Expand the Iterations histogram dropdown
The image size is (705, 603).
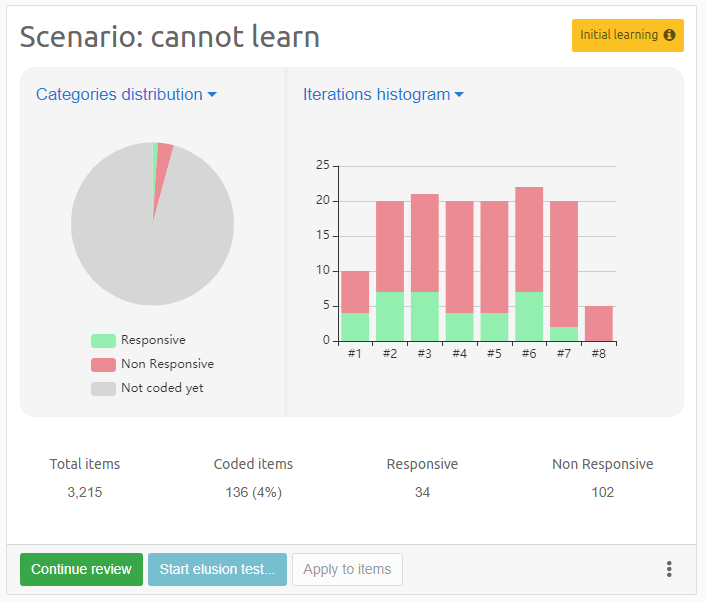(x=383, y=95)
